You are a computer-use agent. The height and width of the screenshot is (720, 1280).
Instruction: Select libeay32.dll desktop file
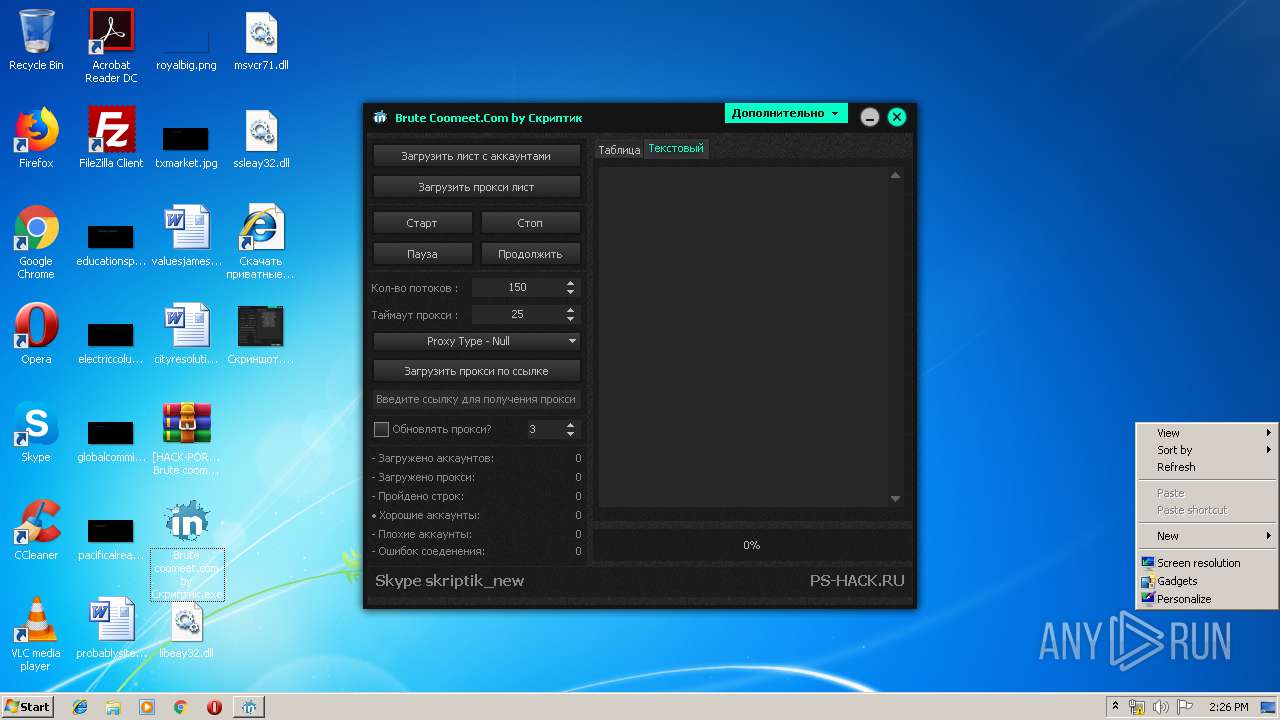pos(187,628)
